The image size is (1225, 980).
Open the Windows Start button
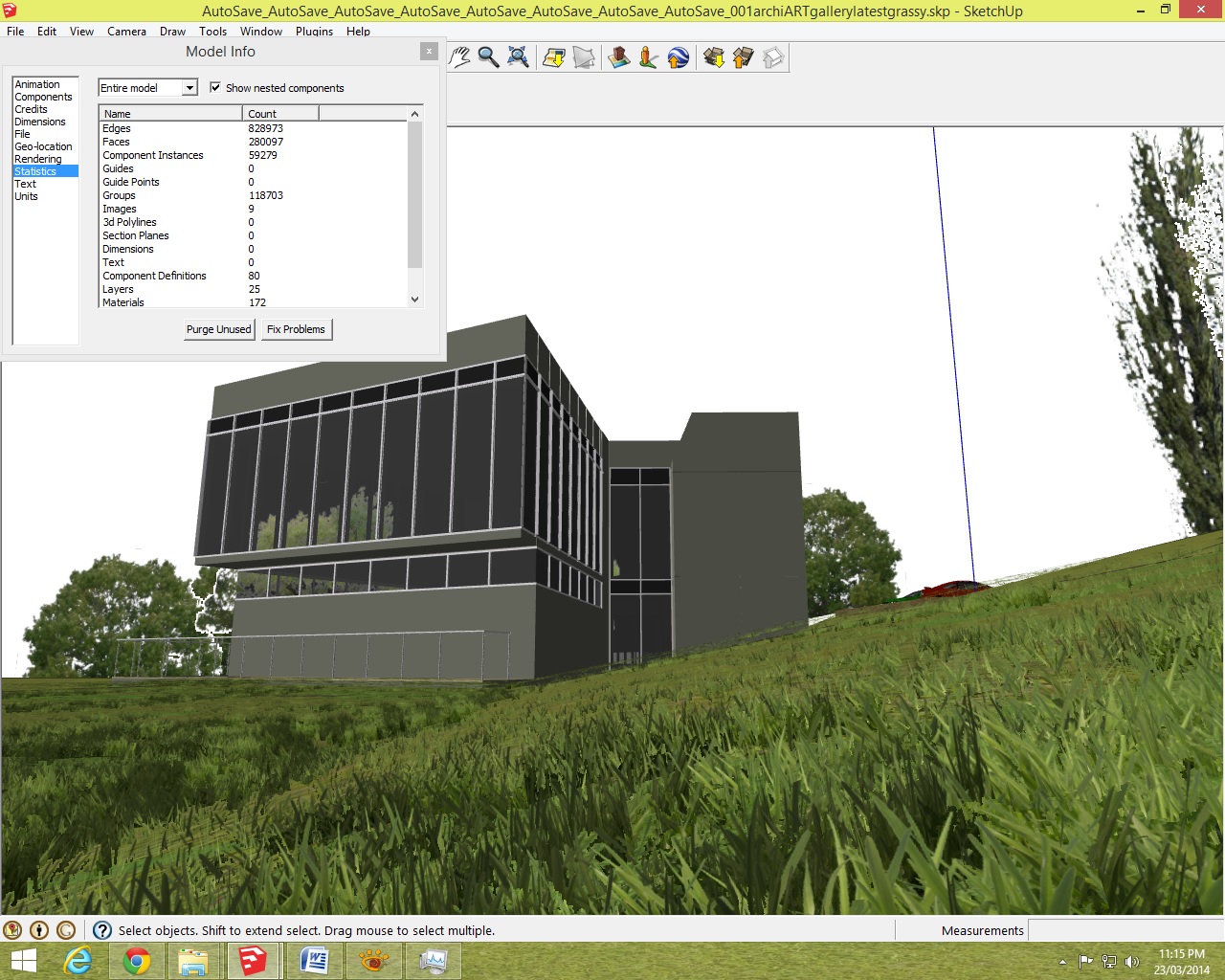click(x=22, y=961)
